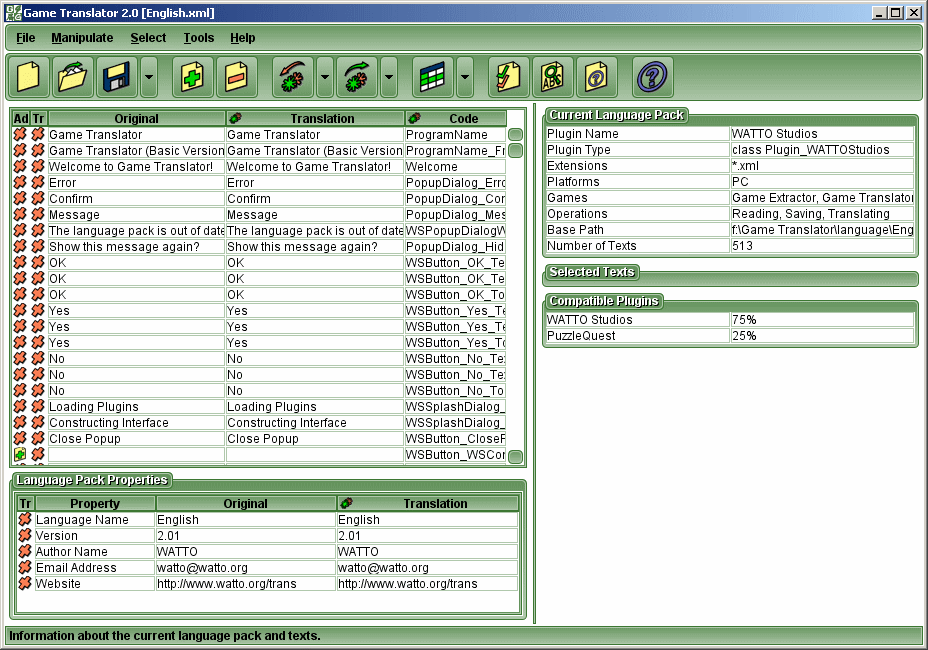This screenshot has width=928, height=650.
Task: Open the spell check ABC icon
Action: pyautogui.click(x=552, y=77)
